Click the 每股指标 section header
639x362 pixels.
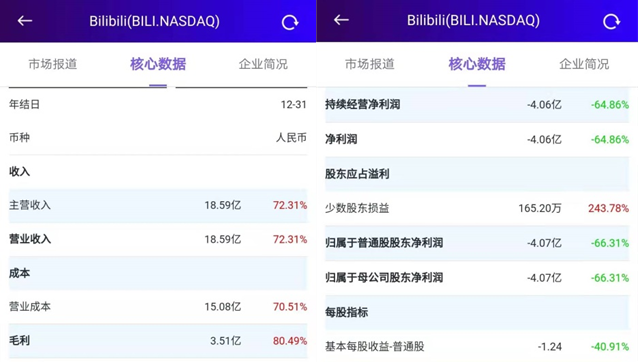(x=346, y=312)
